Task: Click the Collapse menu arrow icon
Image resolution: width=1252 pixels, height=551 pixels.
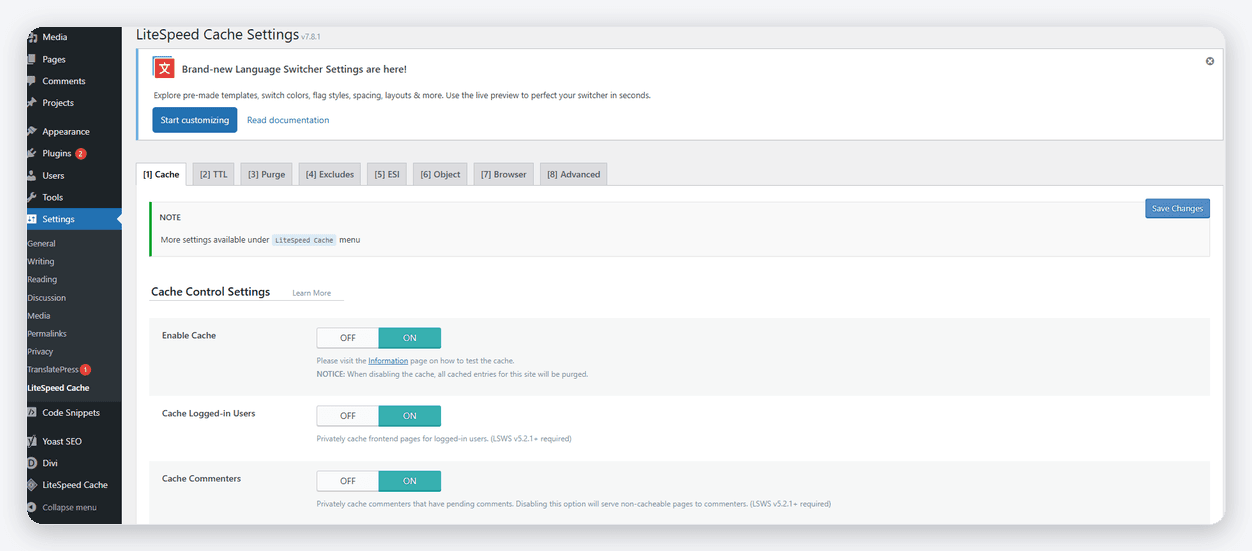Action: tap(32, 507)
